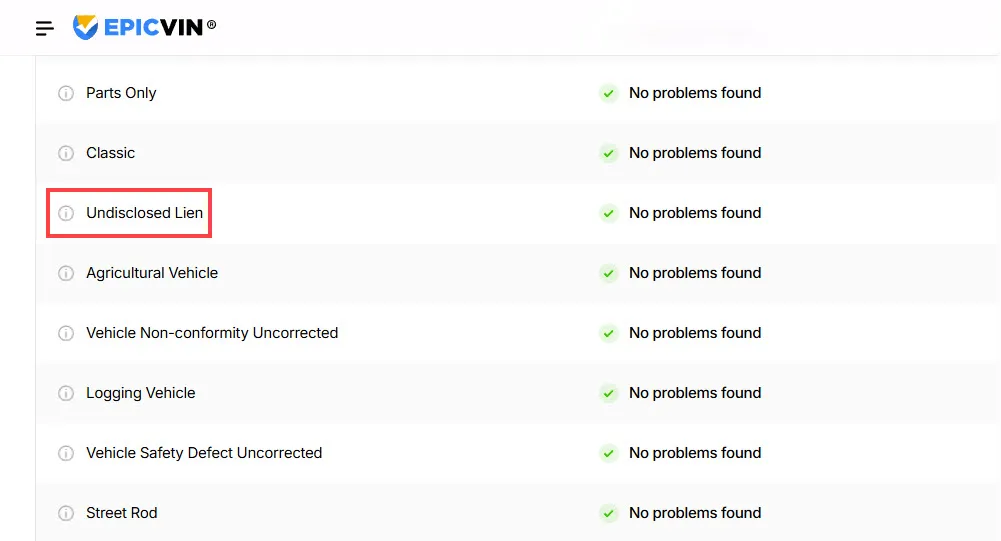Viewport: 1001px width, 541px height.
Task: Click the EPICVIN wordmark text
Action: (x=153, y=27)
